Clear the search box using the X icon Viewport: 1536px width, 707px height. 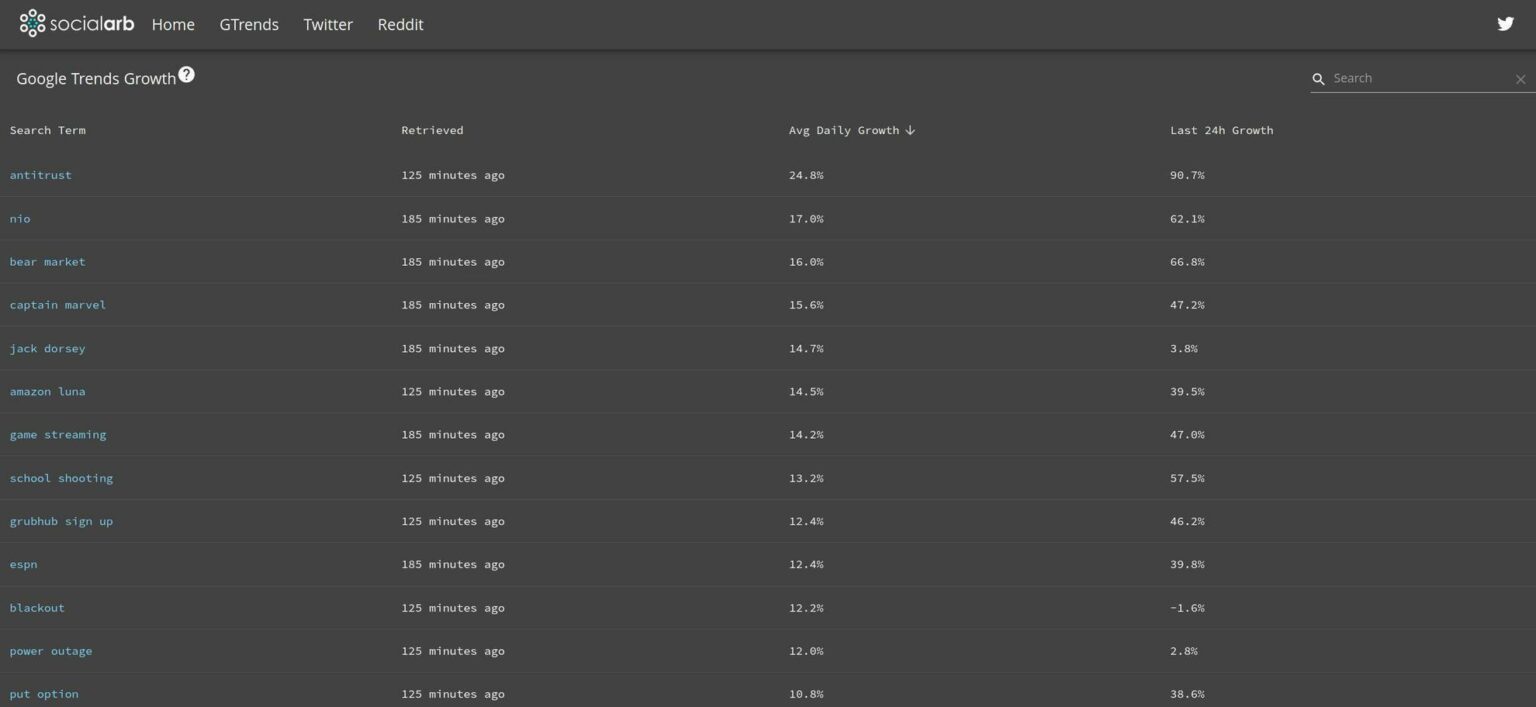point(1520,78)
